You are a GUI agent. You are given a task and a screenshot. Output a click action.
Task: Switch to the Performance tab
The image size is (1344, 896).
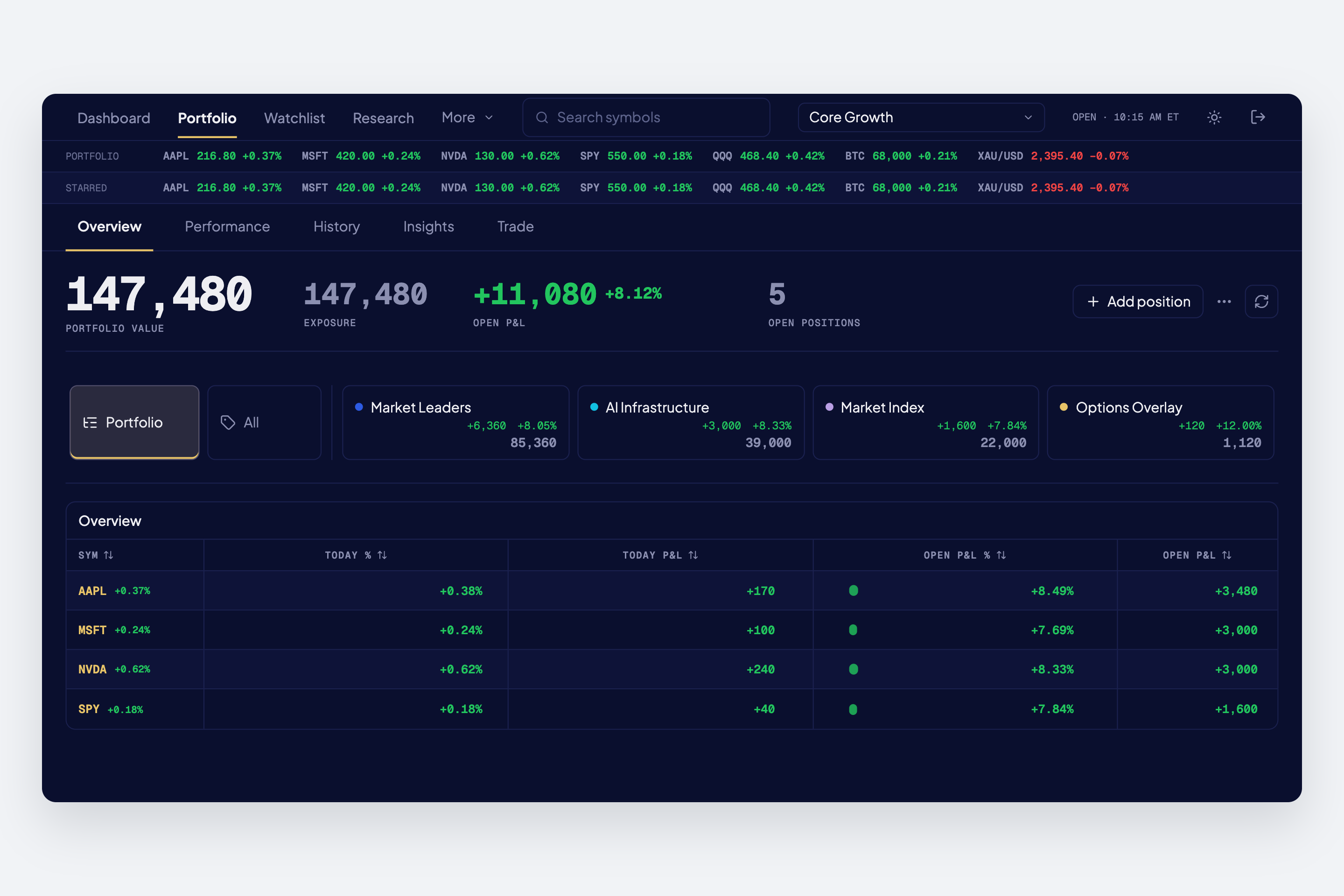tap(227, 226)
